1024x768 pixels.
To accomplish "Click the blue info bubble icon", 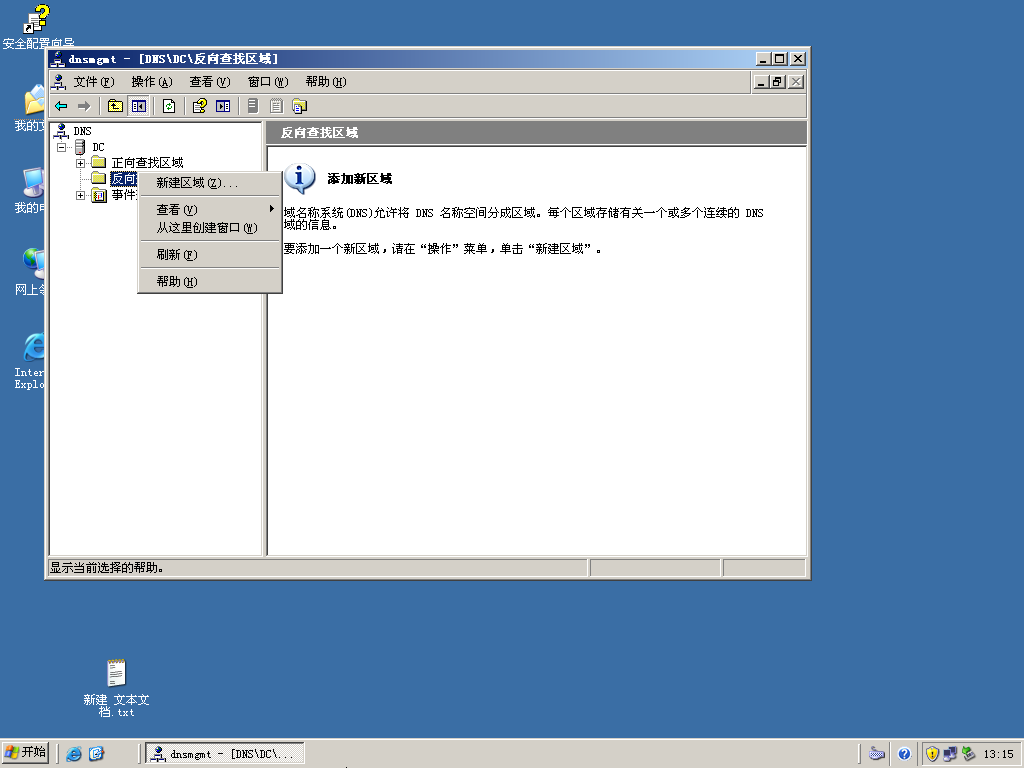I will pyautogui.click(x=300, y=178).
